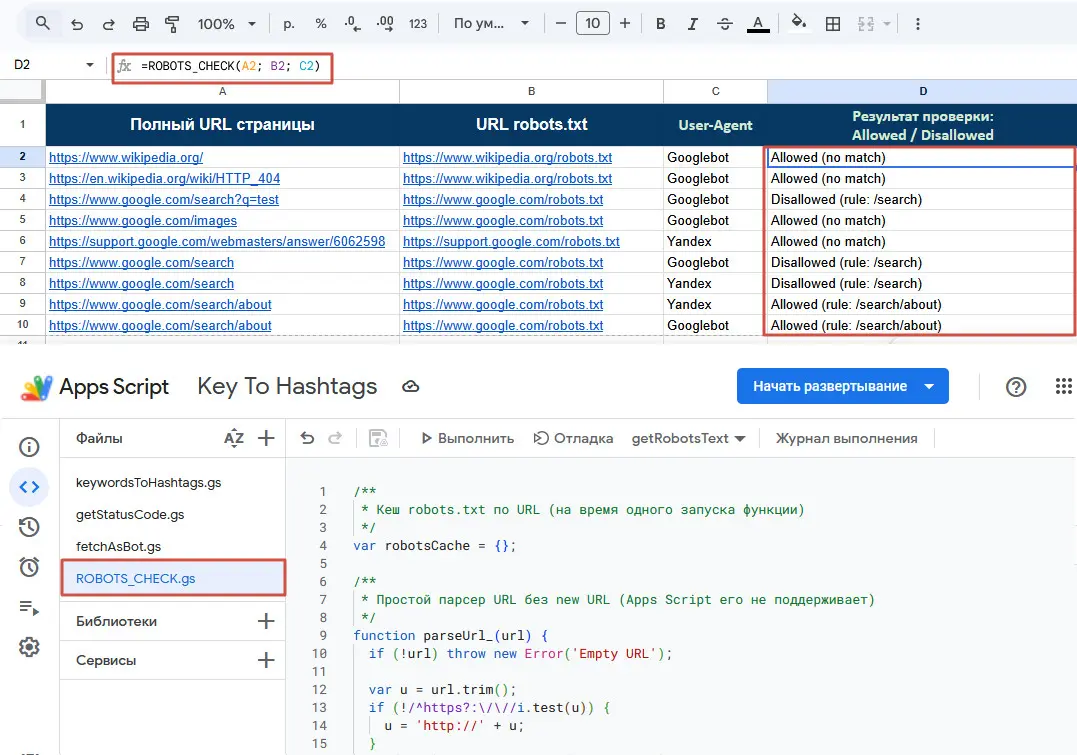Open Project Settings gear in Apps Script
Image resolution: width=1077 pixels, height=755 pixels.
click(x=28, y=648)
